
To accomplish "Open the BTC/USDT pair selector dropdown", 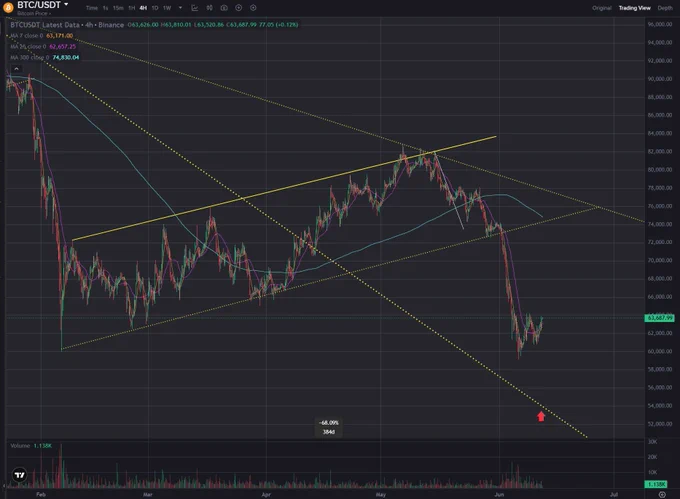I will [x=42, y=5].
